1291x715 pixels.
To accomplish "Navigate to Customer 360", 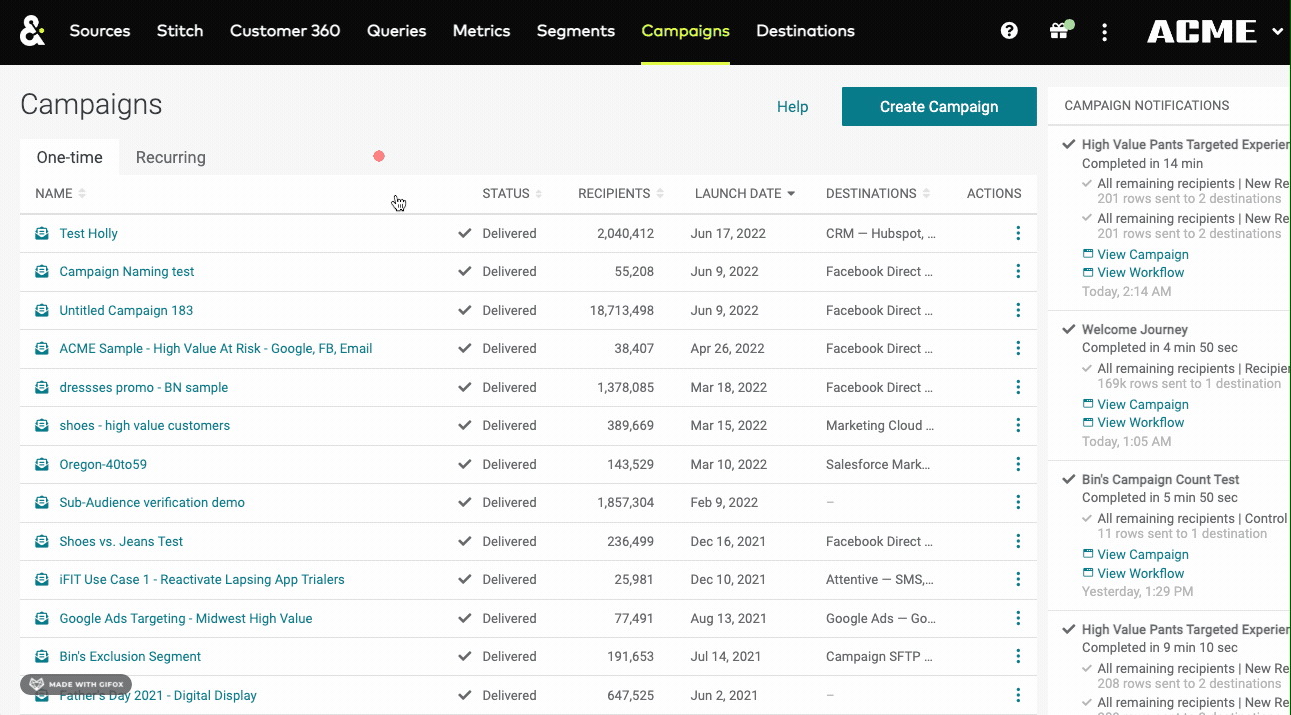I will (x=285, y=31).
